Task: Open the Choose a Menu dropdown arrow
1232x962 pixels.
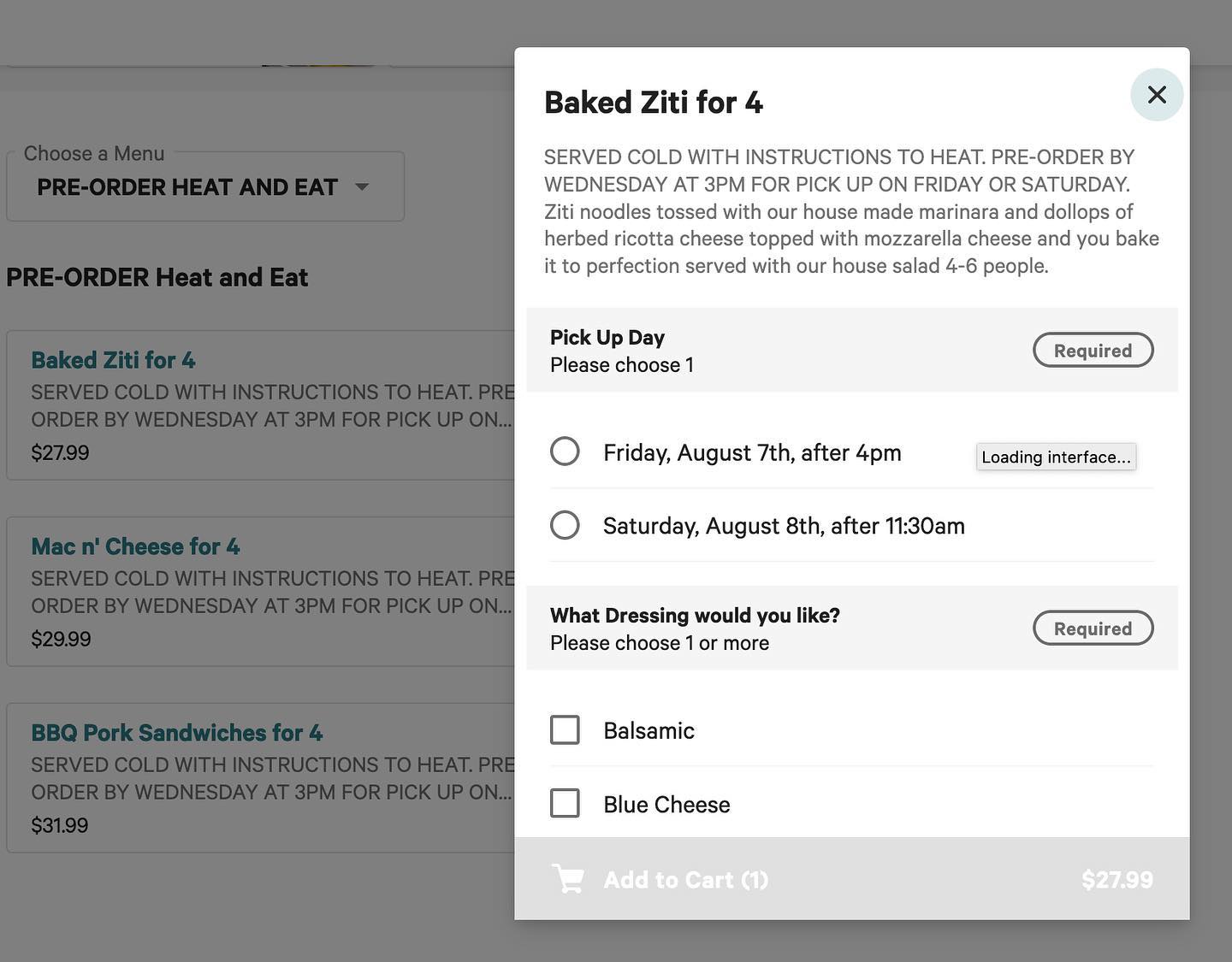Action: 362,186
